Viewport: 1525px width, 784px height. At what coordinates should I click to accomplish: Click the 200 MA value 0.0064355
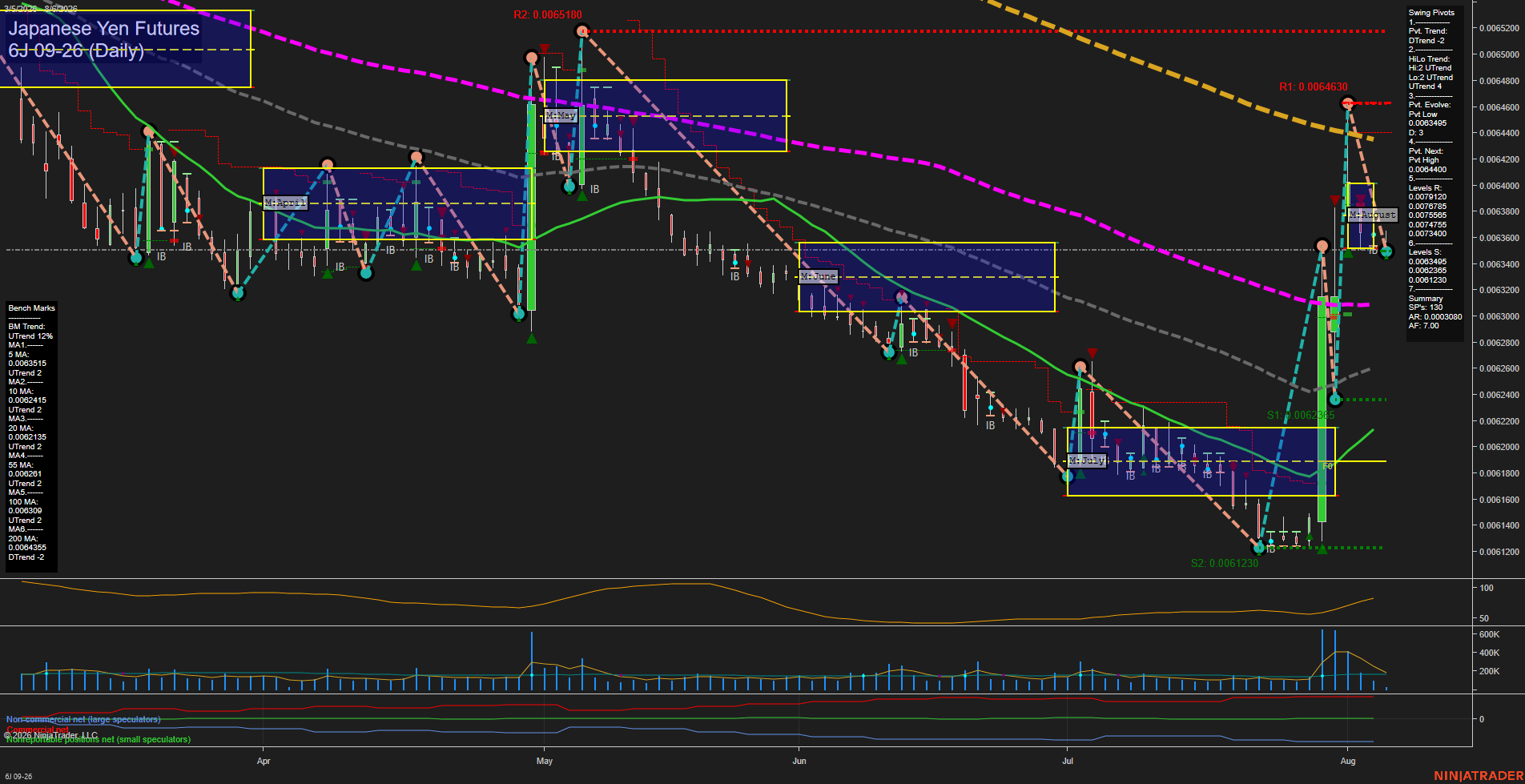coord(27,548)
